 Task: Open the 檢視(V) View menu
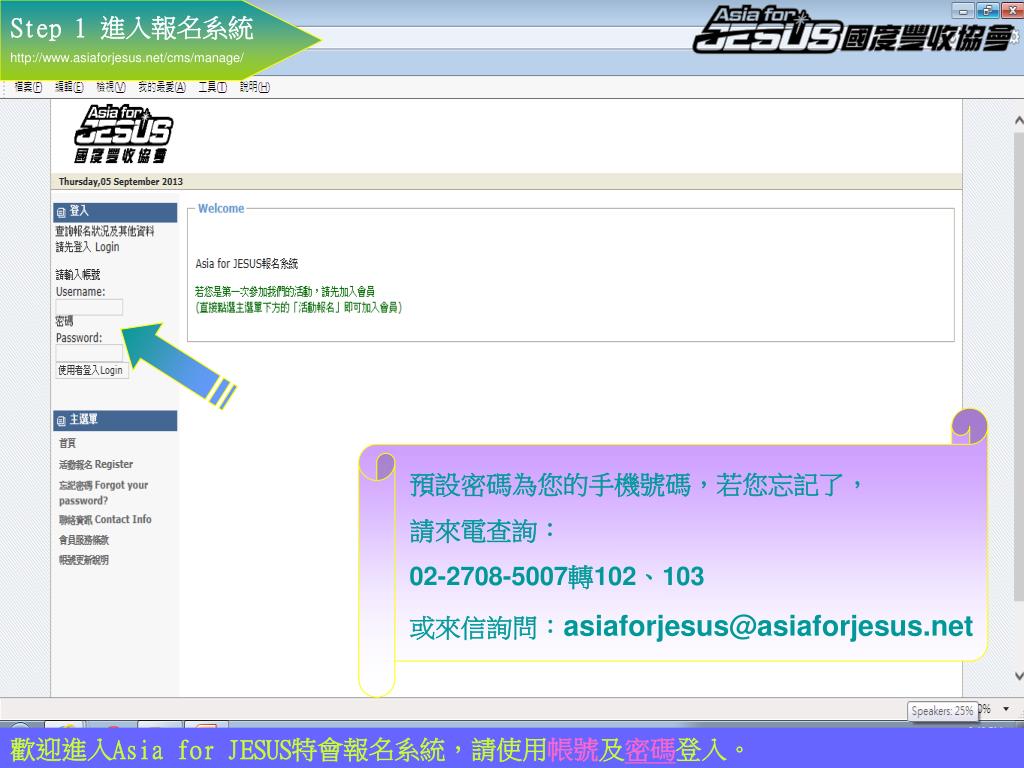click(x=111, y=87)
